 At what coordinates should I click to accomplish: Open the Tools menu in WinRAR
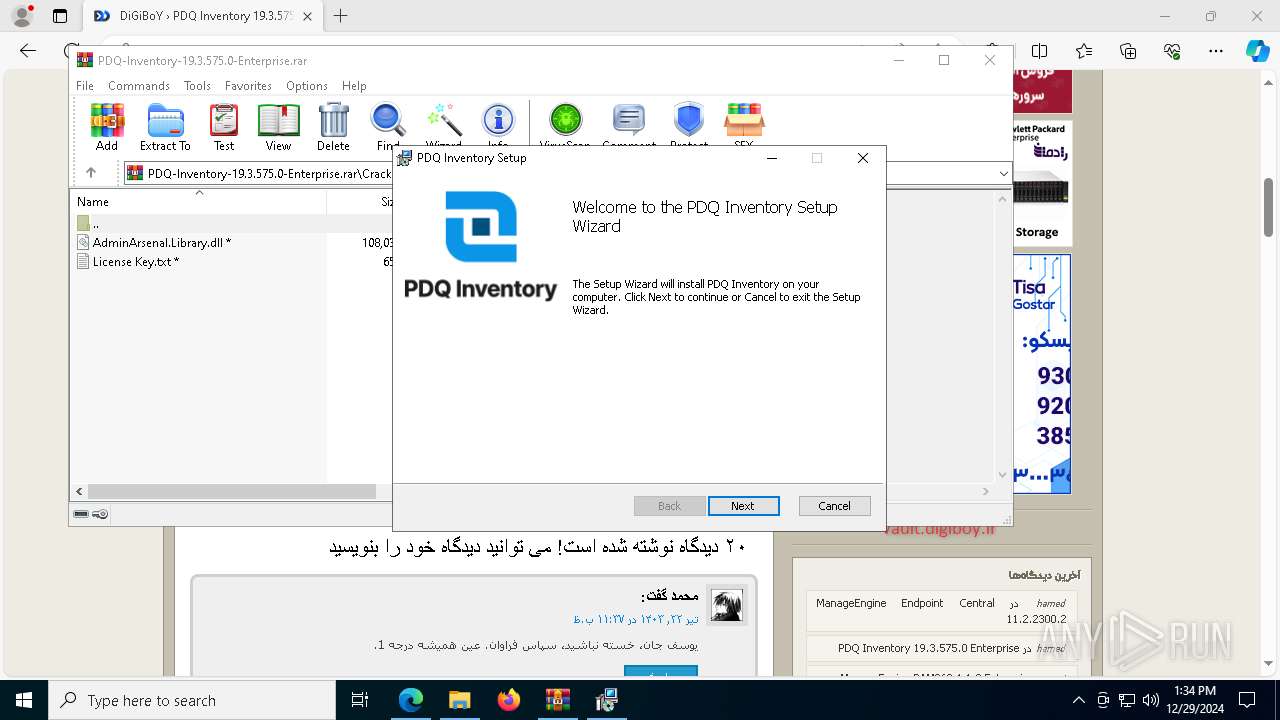(197, 86)
